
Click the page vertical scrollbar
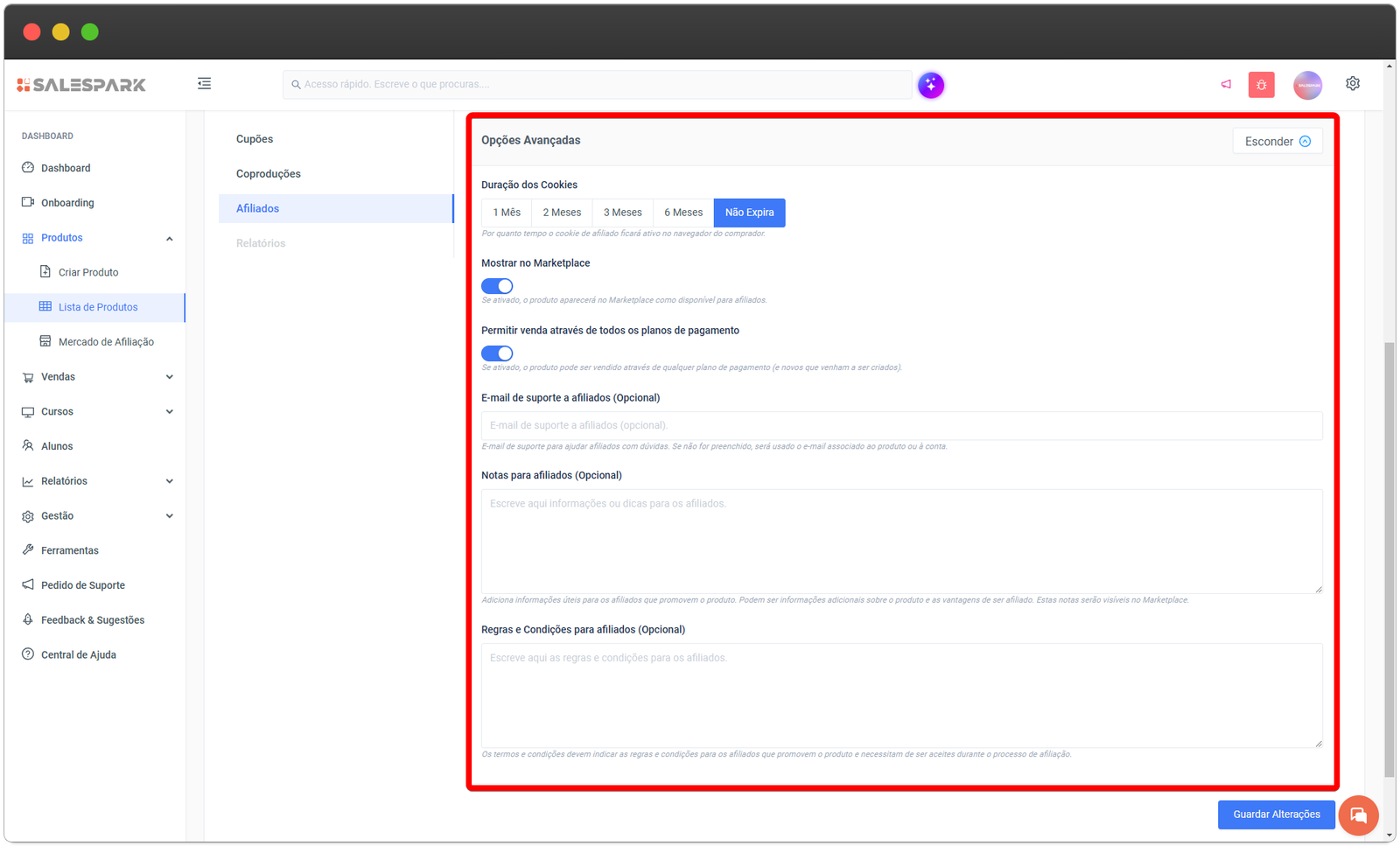pyautogui.click(x=1389, y=560)
